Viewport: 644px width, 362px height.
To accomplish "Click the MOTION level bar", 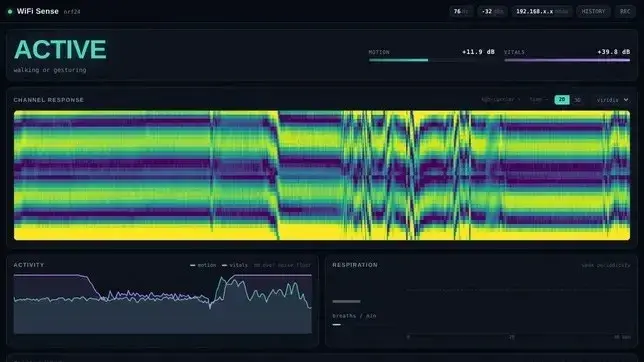I will 431,60.
